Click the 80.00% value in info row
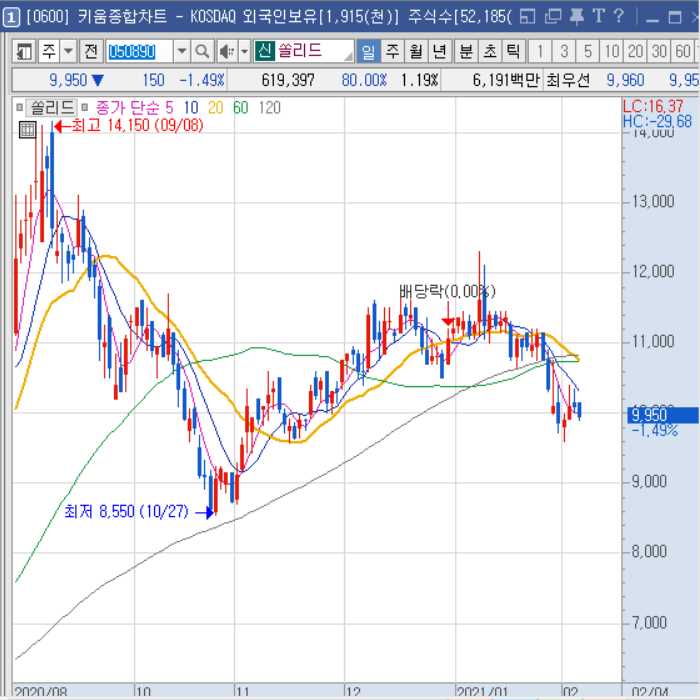 (x=364, y=80)
